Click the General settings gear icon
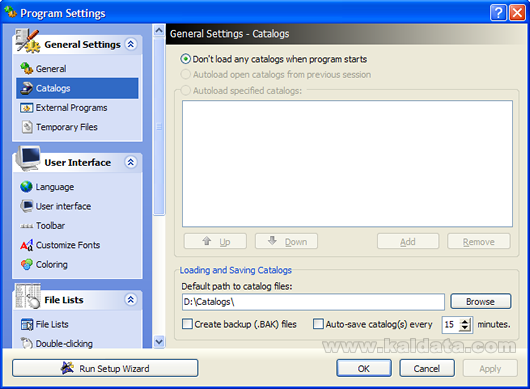Image resolution: width=530 pixels, height=389 pixels. click(x=26, y=69)
